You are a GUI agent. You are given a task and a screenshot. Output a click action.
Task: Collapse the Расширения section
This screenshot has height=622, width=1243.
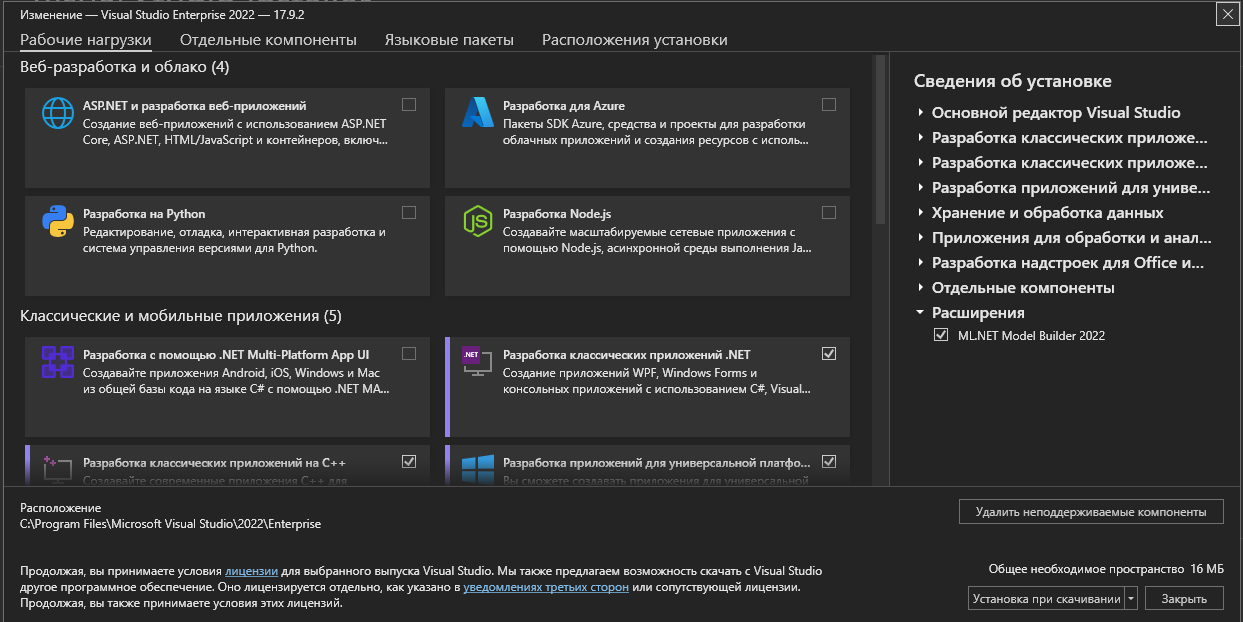921,311
